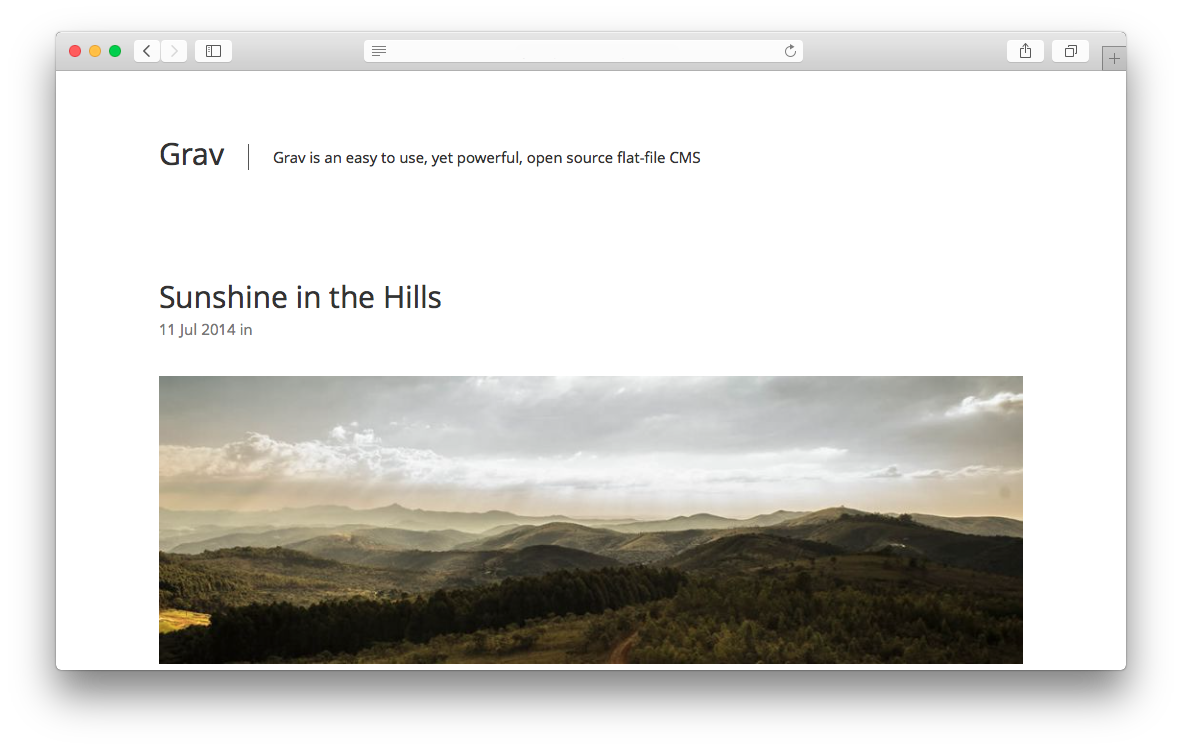This screenshot has width=1182, height=750.
Task: Focus the Safari address field
Action: point(583,51)
